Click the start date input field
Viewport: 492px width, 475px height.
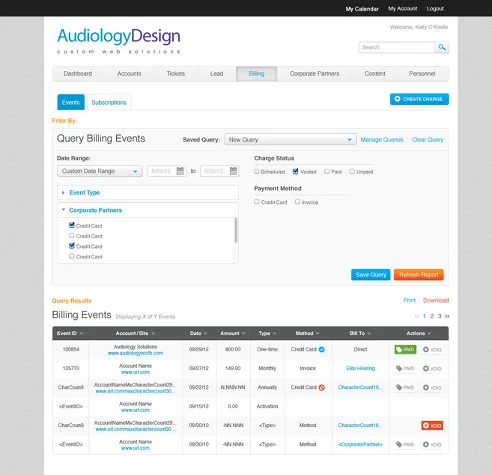point(162,171)
